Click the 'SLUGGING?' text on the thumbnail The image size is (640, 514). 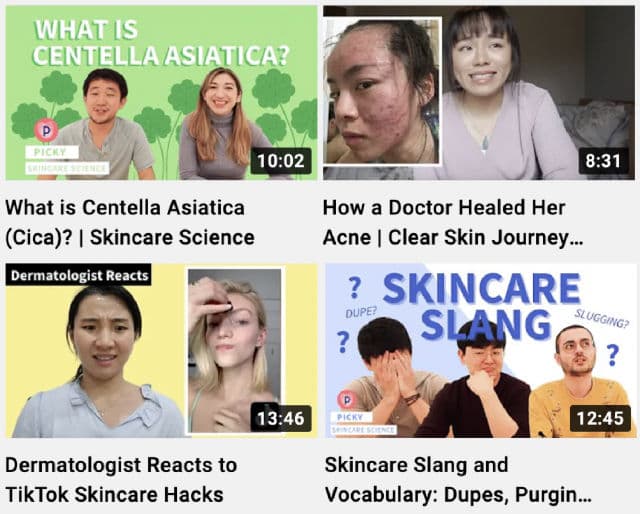[601, 319]
